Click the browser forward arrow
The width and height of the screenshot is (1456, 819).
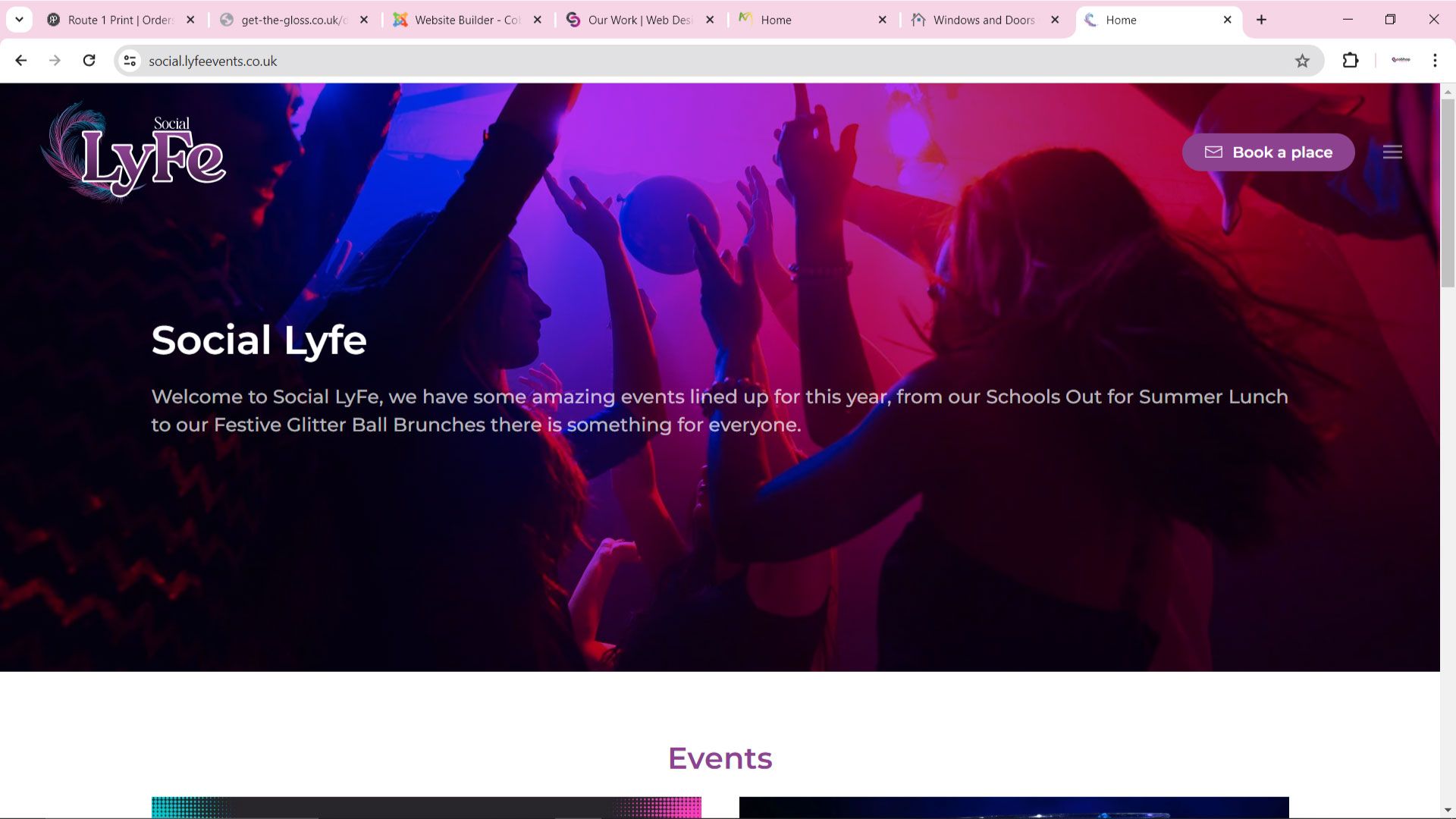tap(55, 61)
